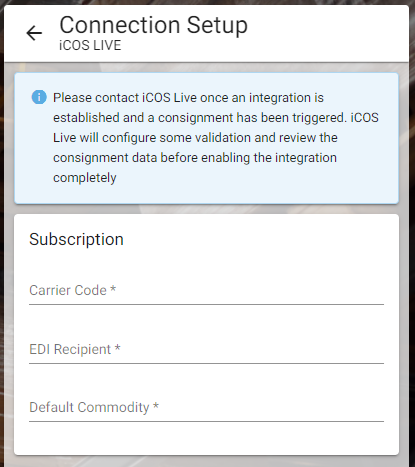415x467 pixels.
Task: Click the Default Commodity label text
Action: point(89,407)
